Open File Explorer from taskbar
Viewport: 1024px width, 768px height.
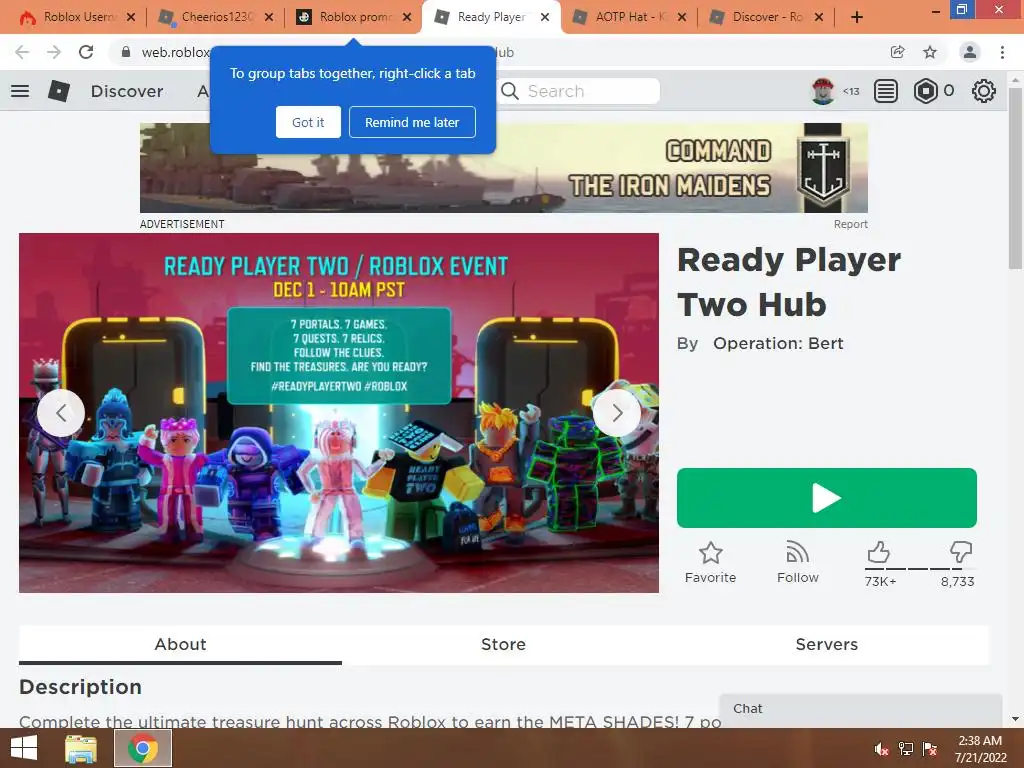click(x=82, y=748)
